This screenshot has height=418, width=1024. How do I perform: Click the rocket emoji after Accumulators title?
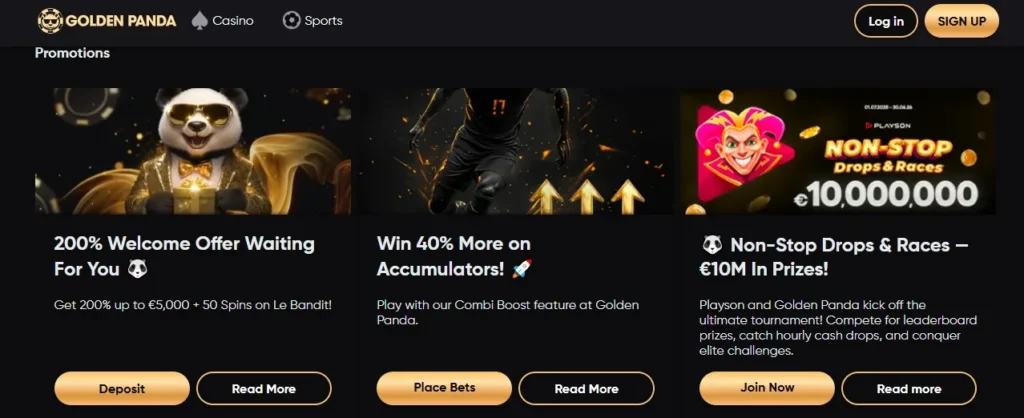[521, 269]
